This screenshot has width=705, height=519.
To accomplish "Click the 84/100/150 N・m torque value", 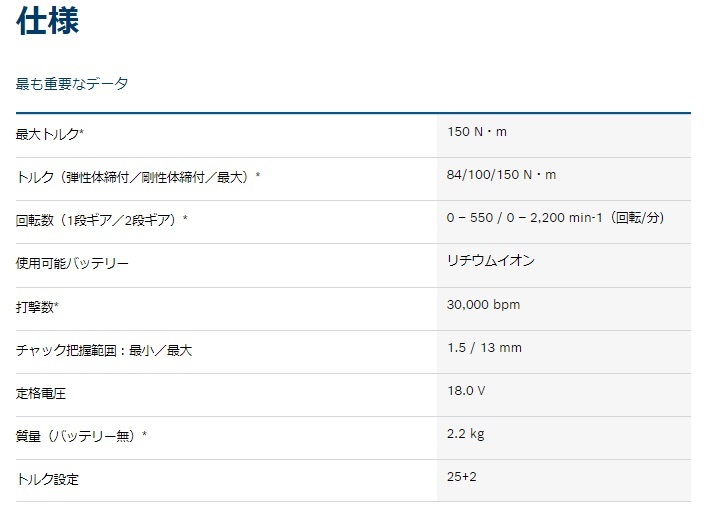I will pyautogui.click(x=501, y=175).
